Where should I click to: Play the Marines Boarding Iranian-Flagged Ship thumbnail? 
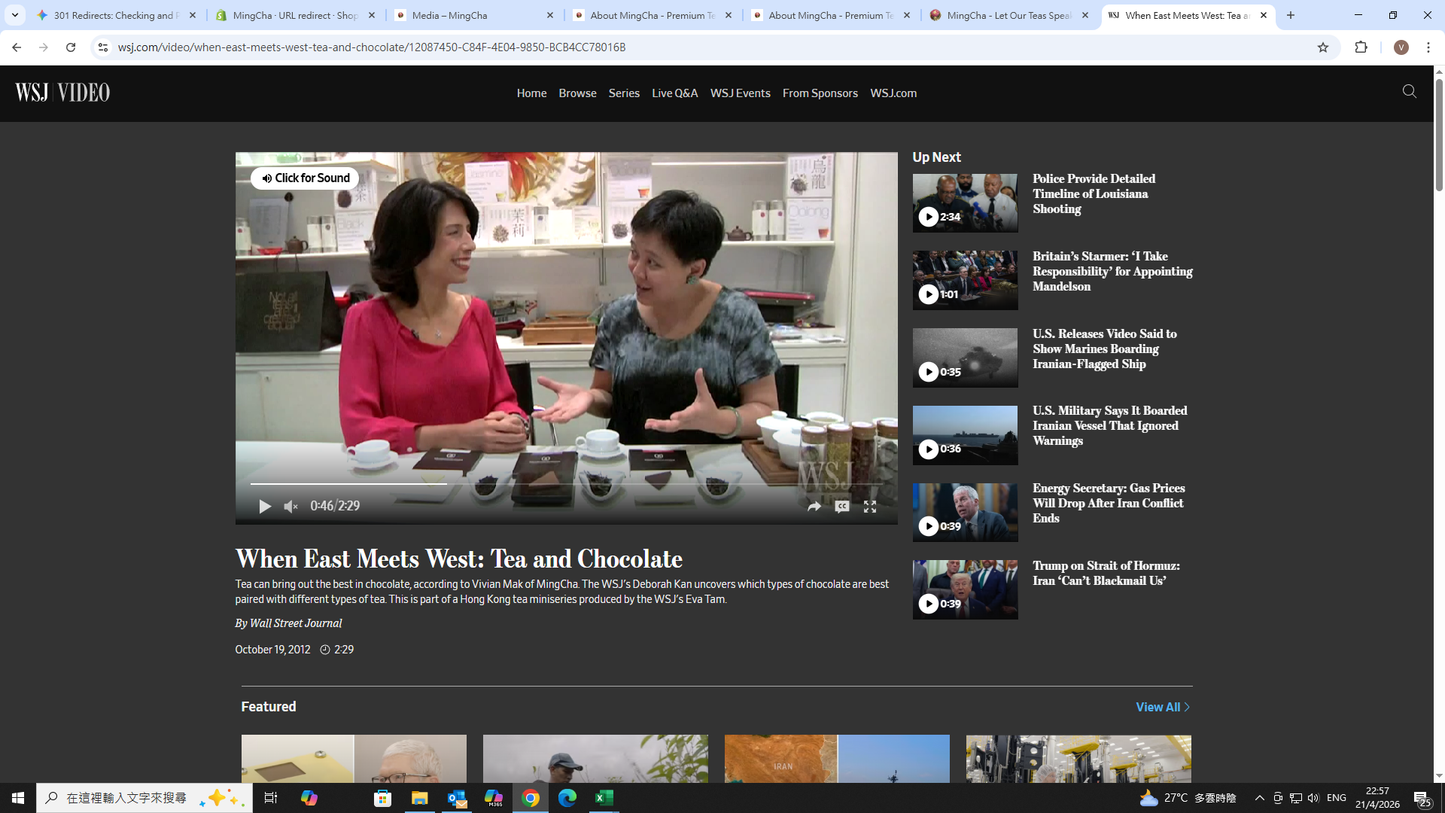click(x=965, y=358)
